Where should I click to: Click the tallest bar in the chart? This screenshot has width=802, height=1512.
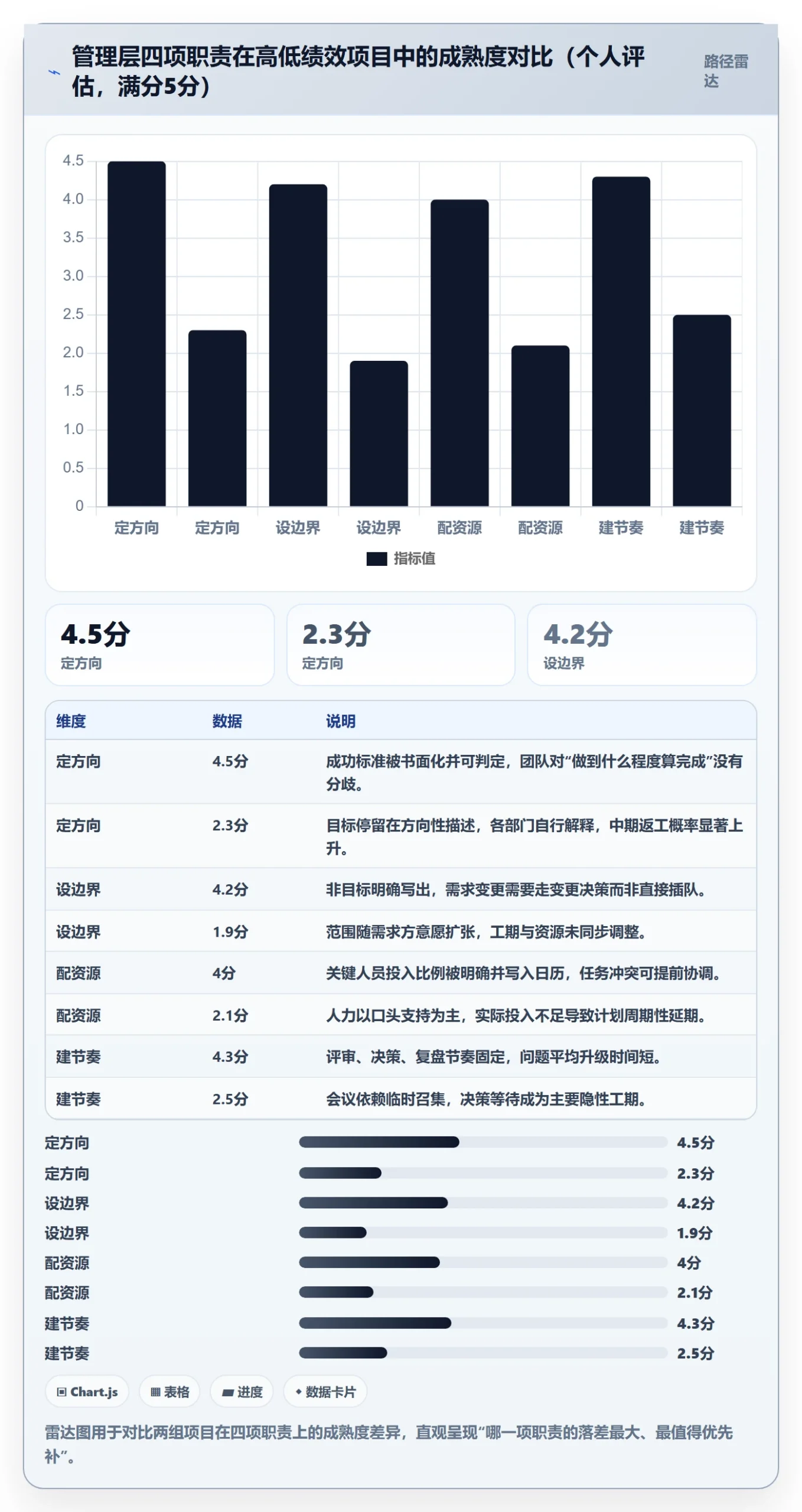pyautogui.click(x=136, y=333)
